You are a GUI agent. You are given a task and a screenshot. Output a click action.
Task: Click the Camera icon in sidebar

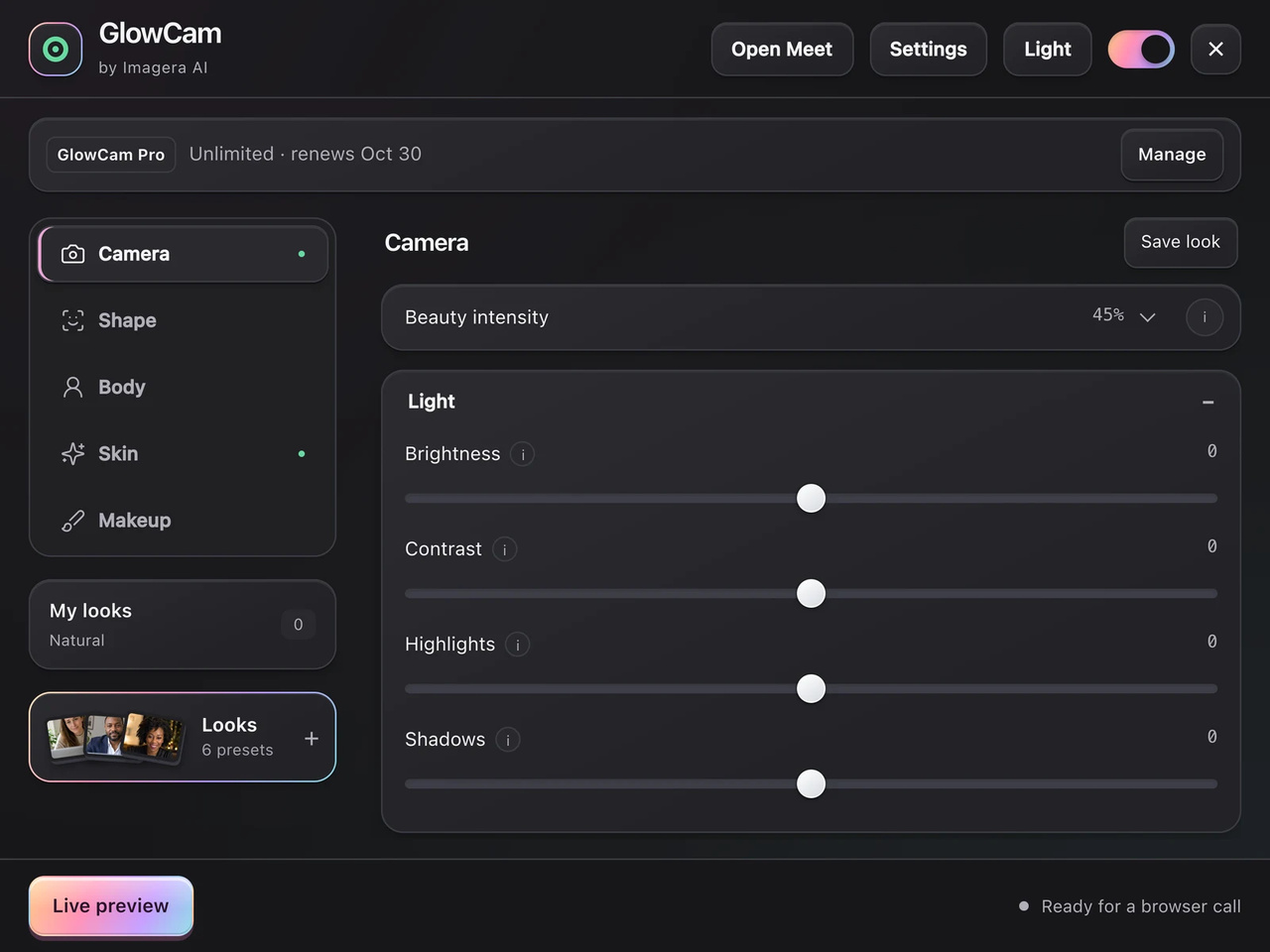[72, 254]
